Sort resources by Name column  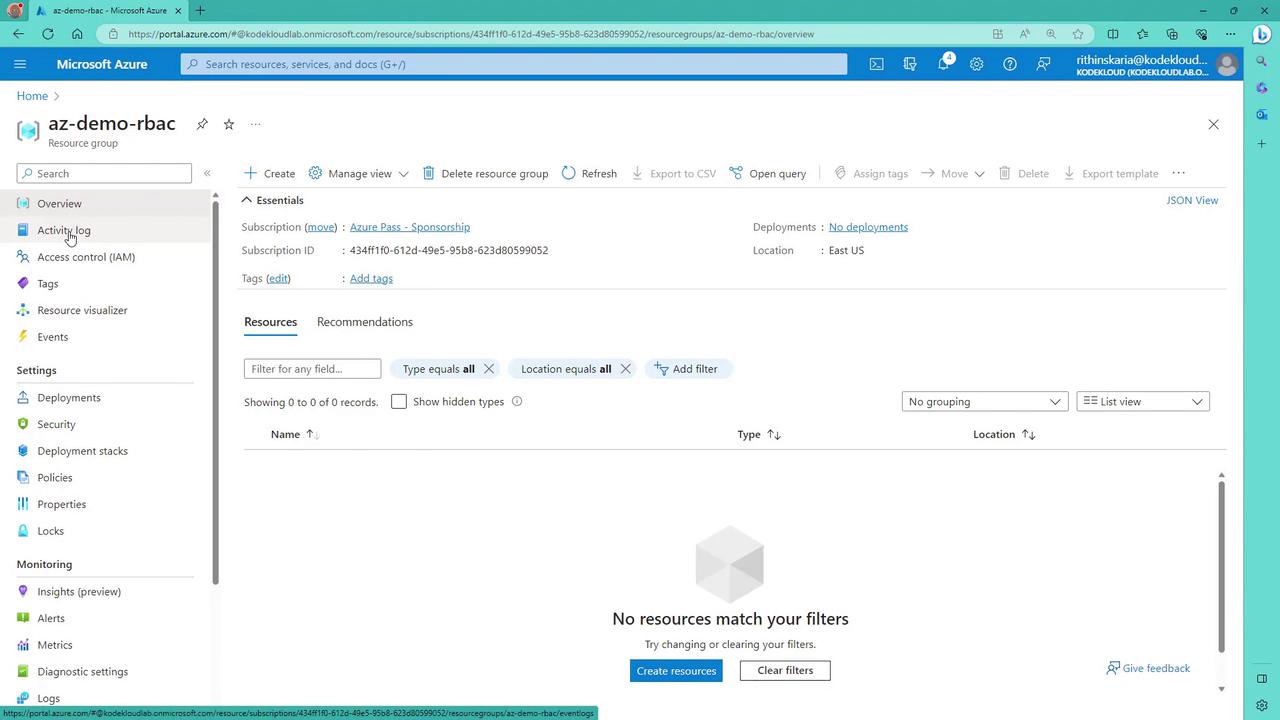(x=295, y=434)
